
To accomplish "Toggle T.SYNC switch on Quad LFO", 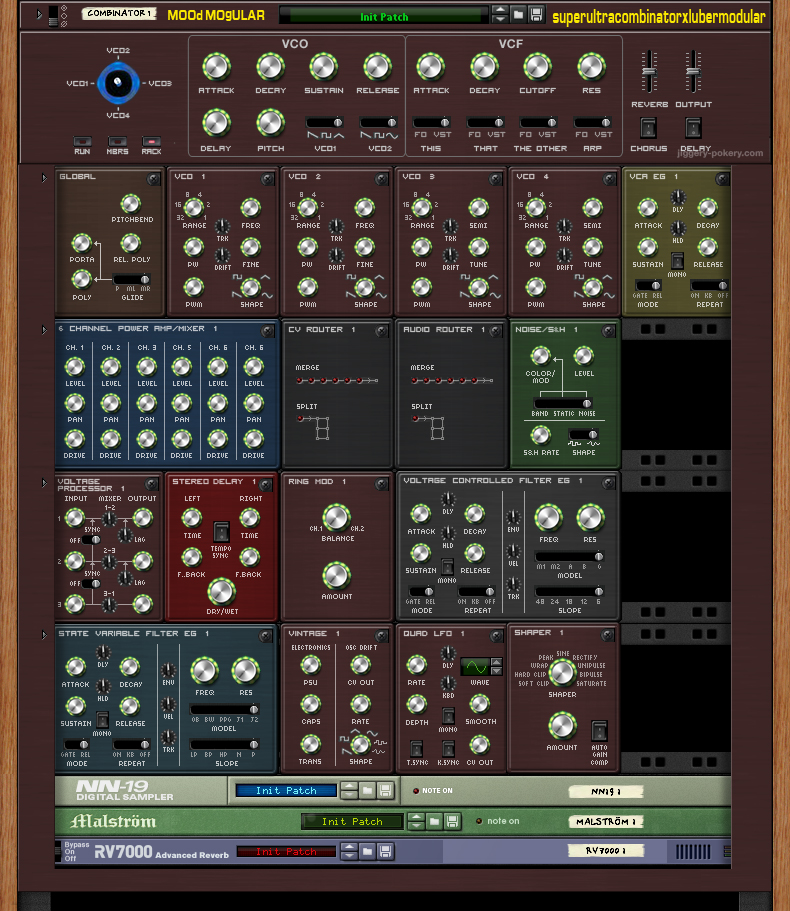I will point(416,748).
